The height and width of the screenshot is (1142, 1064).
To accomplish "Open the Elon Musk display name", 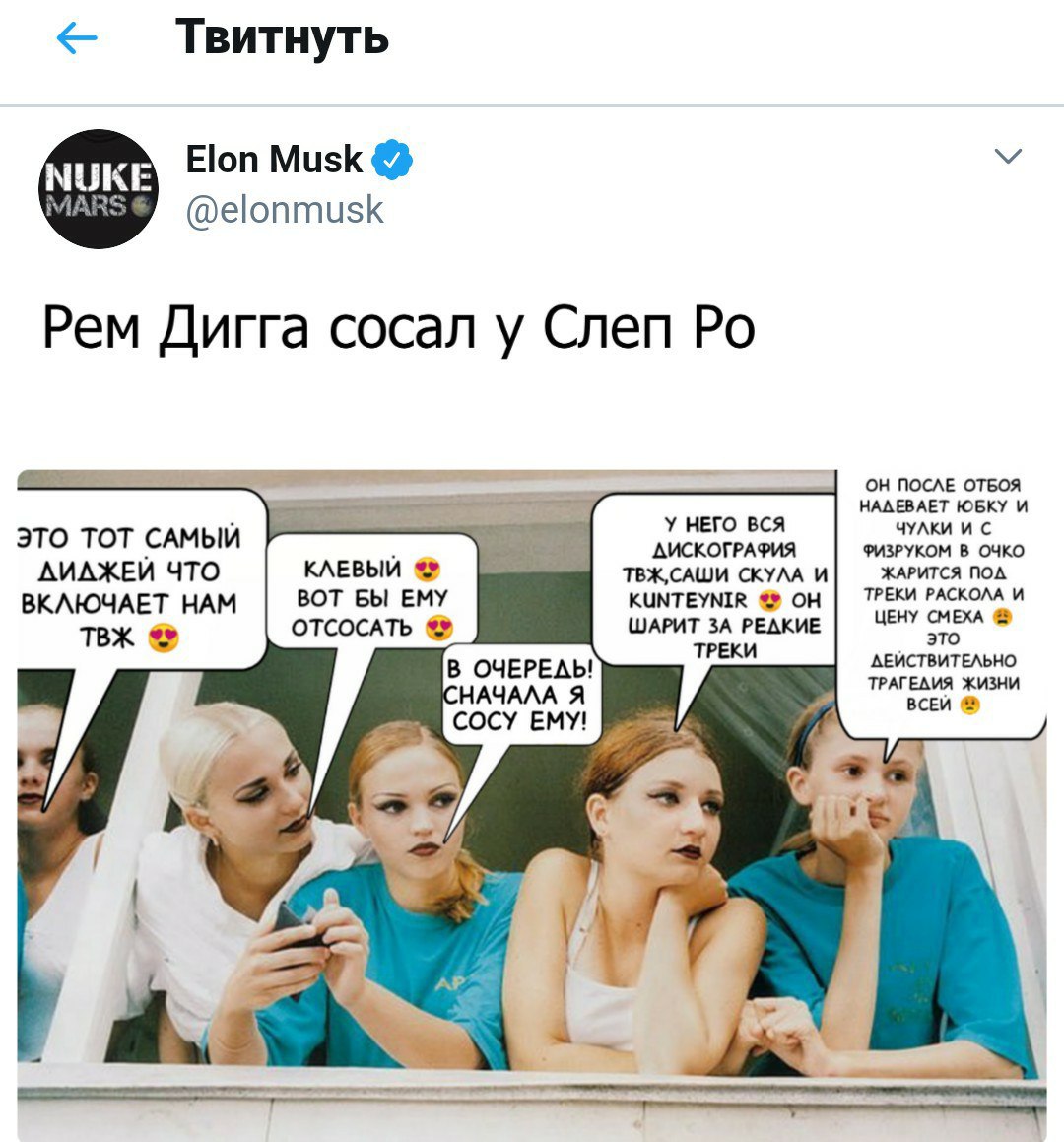I will coord(274,159).
